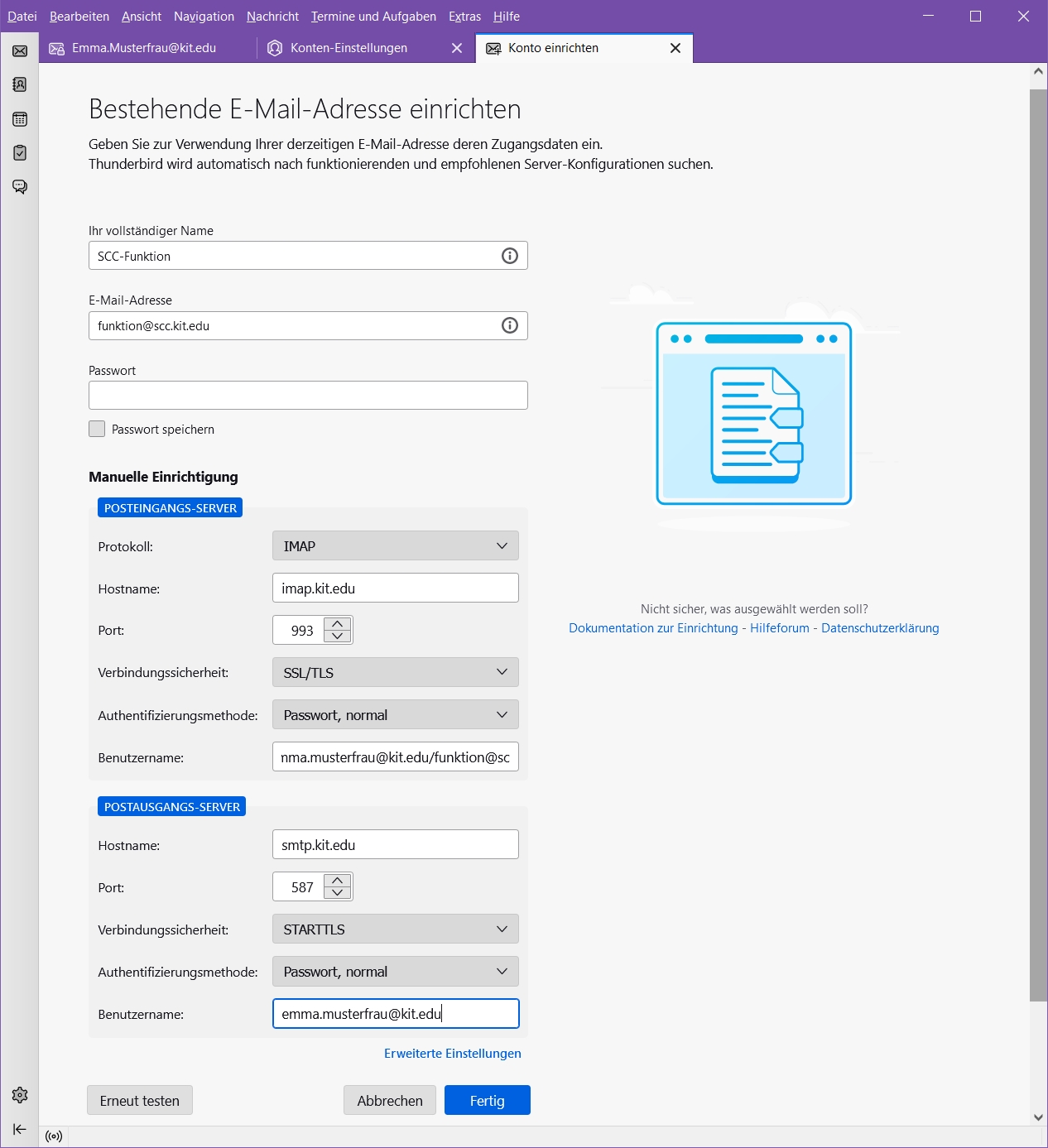Click the info icon in name field
The image size is (1048, 1148).
point(510,256)
